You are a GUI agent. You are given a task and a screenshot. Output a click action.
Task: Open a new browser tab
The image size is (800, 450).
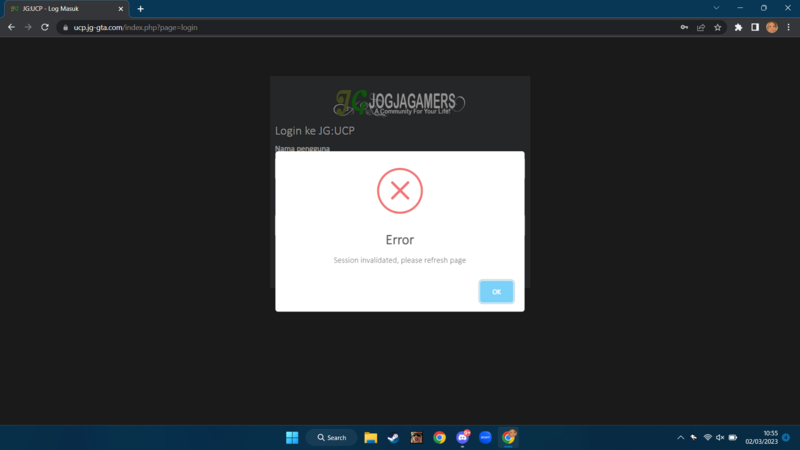tap(140, 9)
